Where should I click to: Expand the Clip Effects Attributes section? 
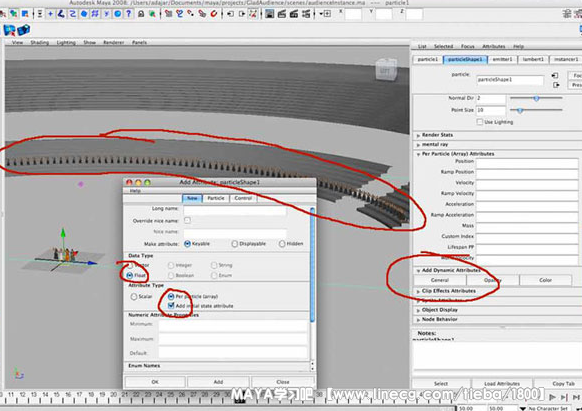[x=418, y=291]
